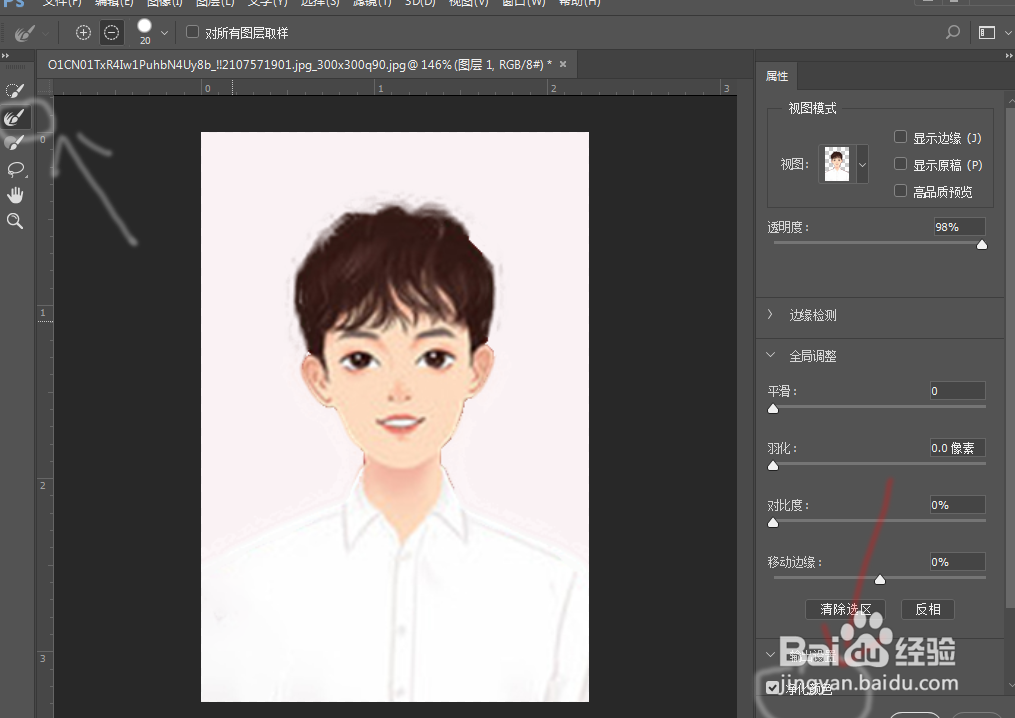Click the portrait image on canvas
Image resolution: width=1015 pixels, height=718 pixels.
[x=395, y=416]
